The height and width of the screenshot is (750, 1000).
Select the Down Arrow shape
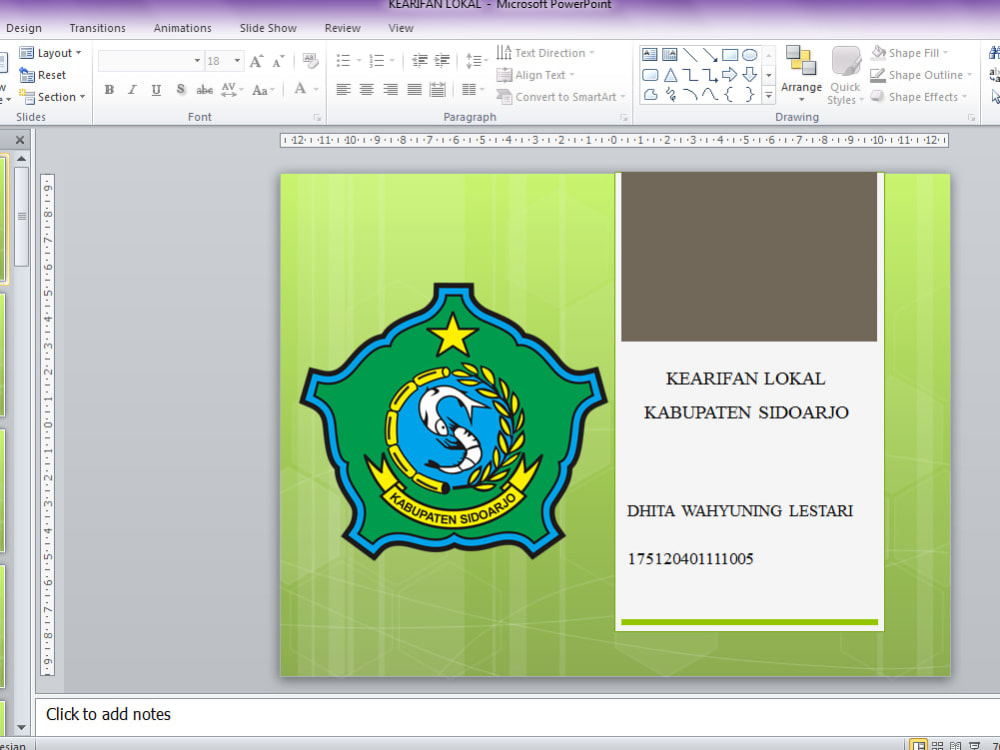750,75
